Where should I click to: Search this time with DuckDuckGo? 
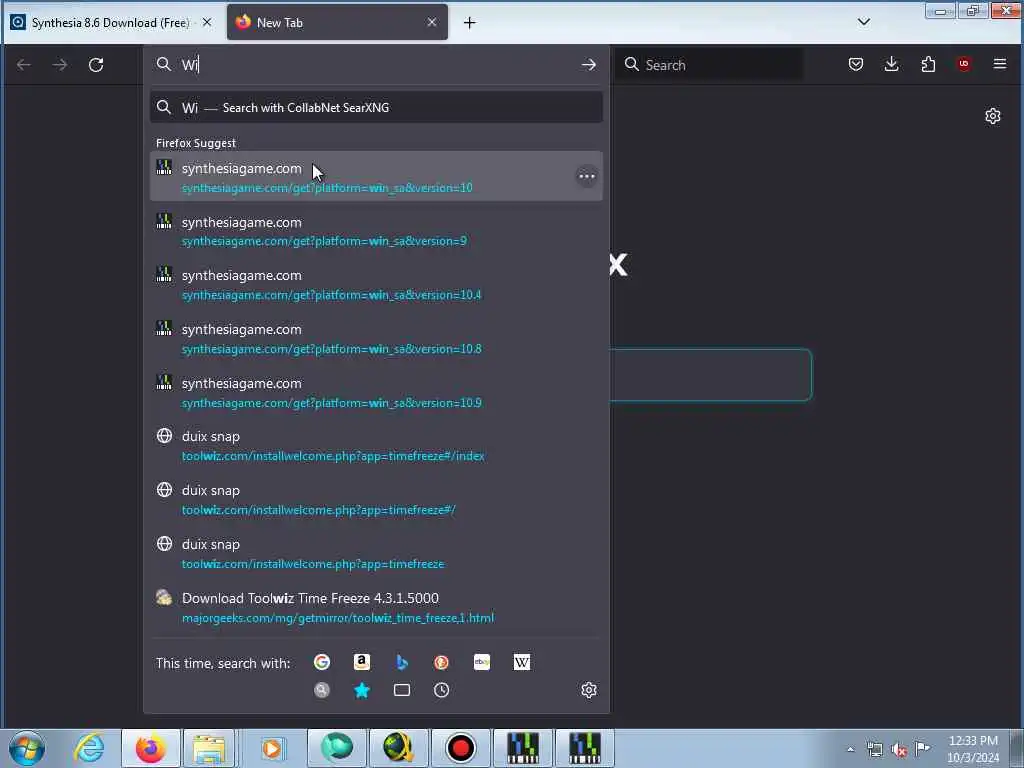(441, 662)
